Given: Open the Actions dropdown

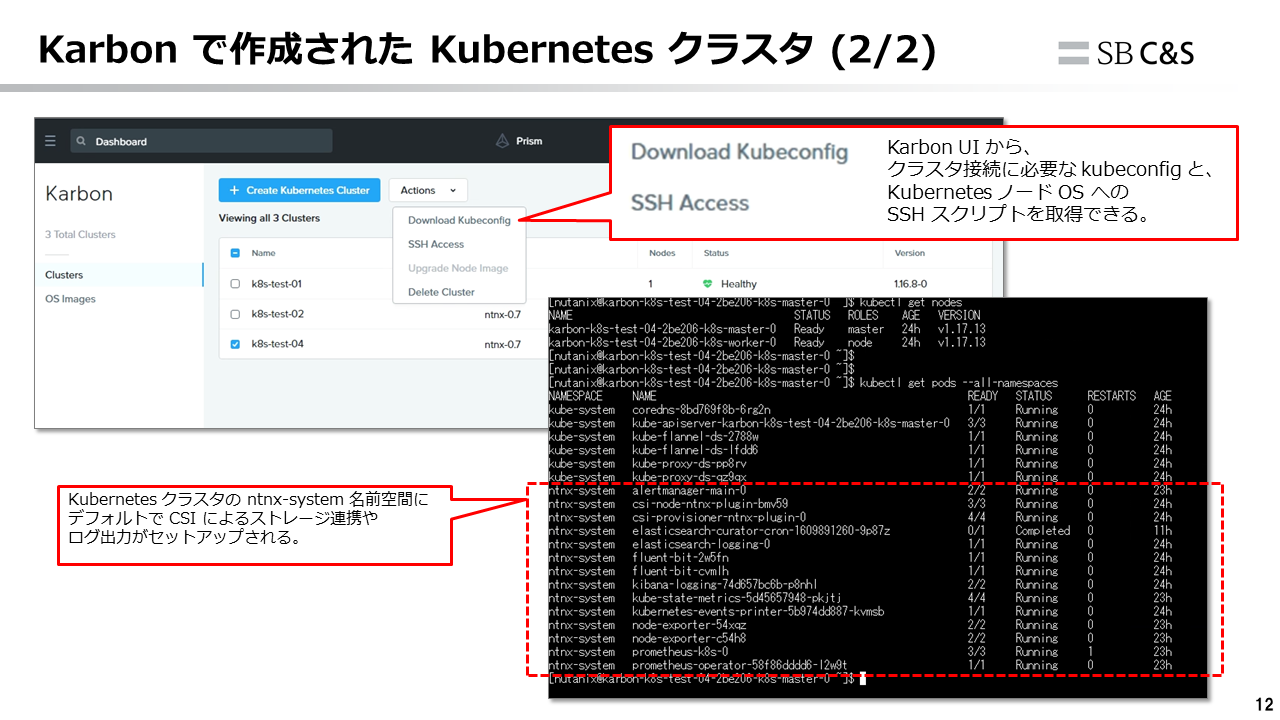Looking at the screenshot, I should click(427, 190).
